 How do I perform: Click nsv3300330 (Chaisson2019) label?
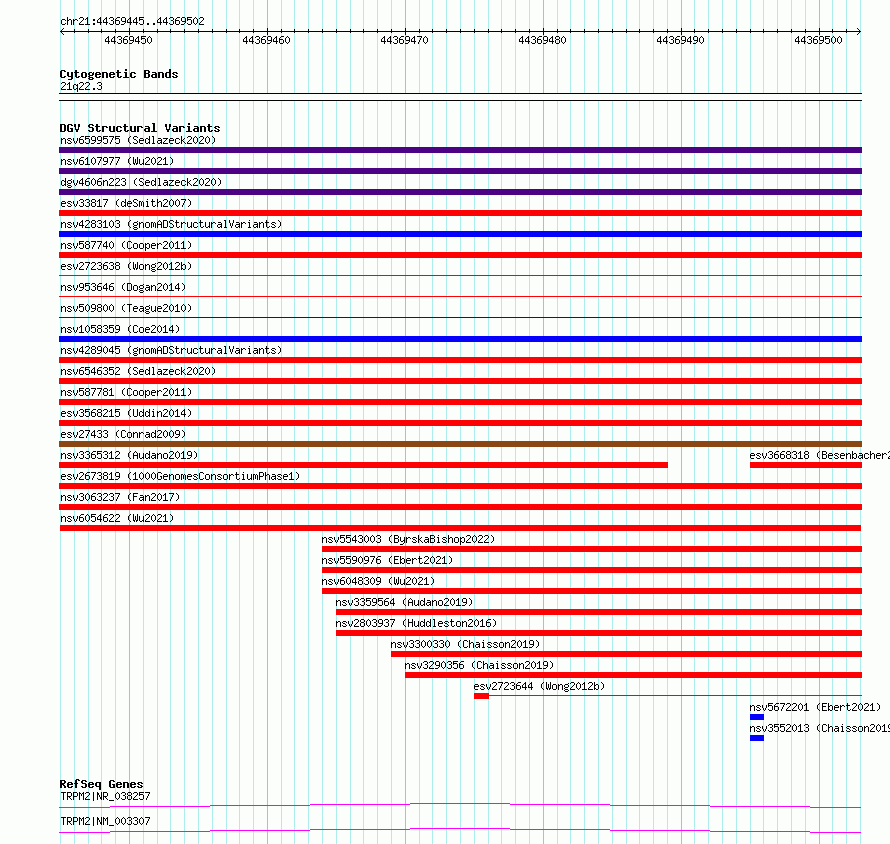pyautogui.click(x=465, y=644)
